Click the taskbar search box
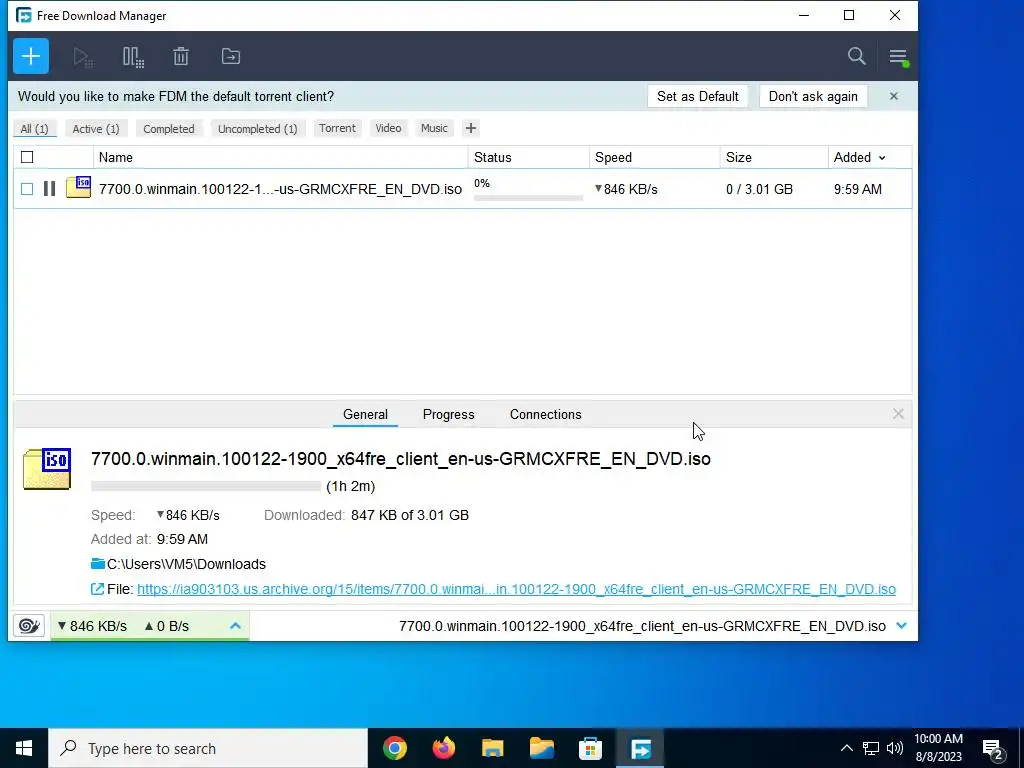 click(x=208, y=748)
